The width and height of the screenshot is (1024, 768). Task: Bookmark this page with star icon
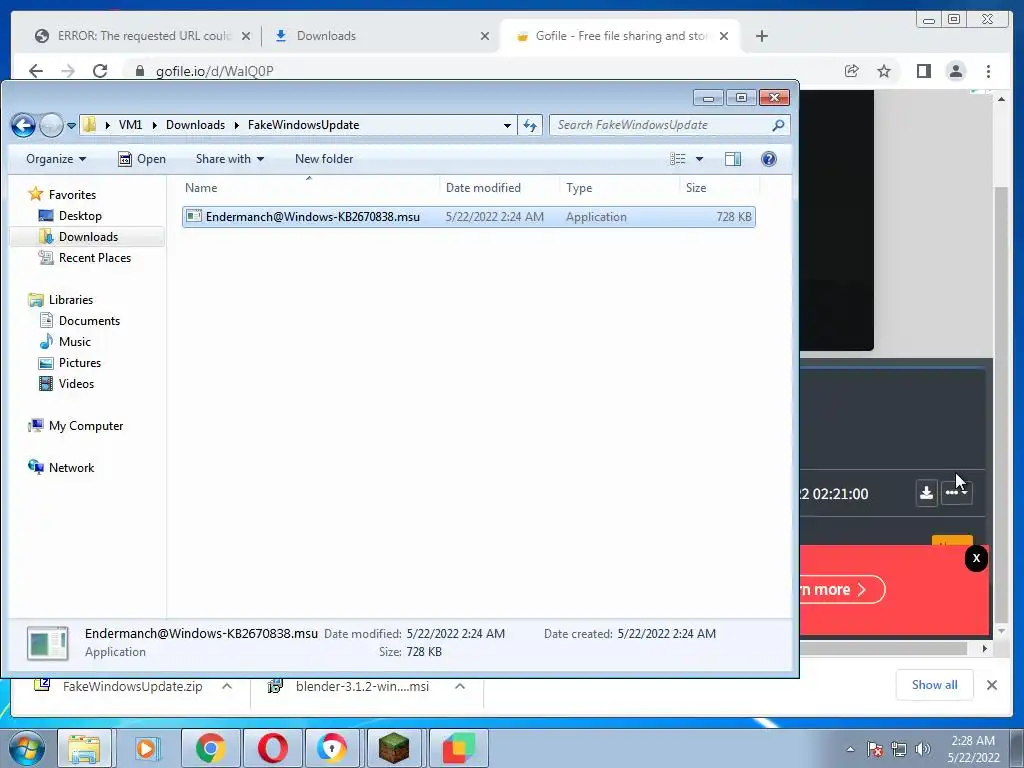tap(884, 71)
